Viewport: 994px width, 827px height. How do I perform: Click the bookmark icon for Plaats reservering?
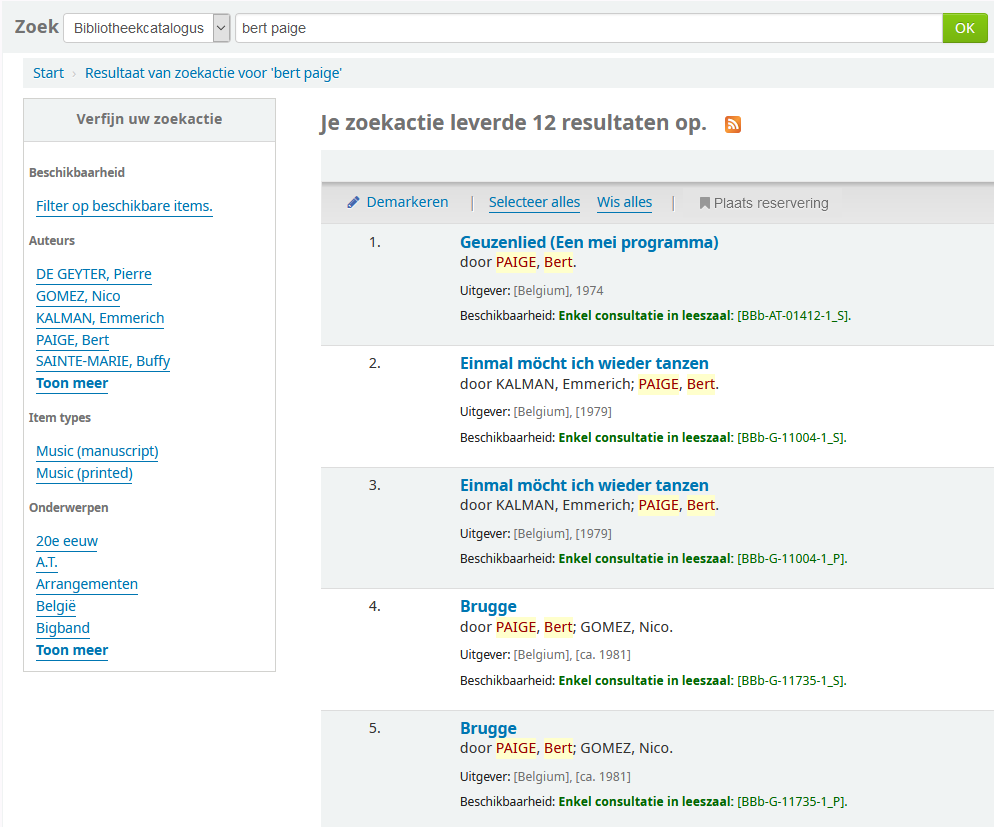704,203
